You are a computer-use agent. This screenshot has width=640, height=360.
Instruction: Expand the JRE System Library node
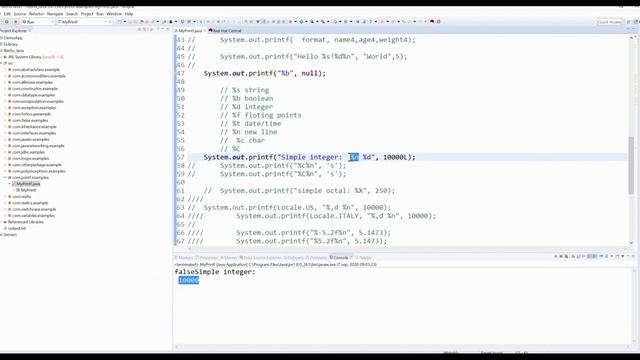click(1, 57)
